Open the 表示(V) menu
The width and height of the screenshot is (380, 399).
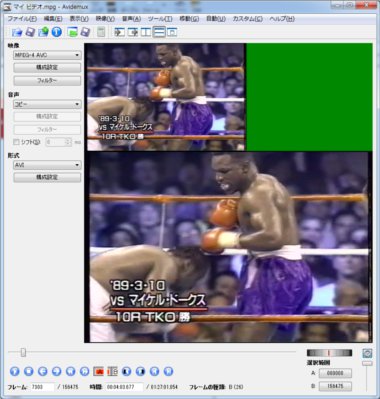pyautogui.click(x=79, y=19)
